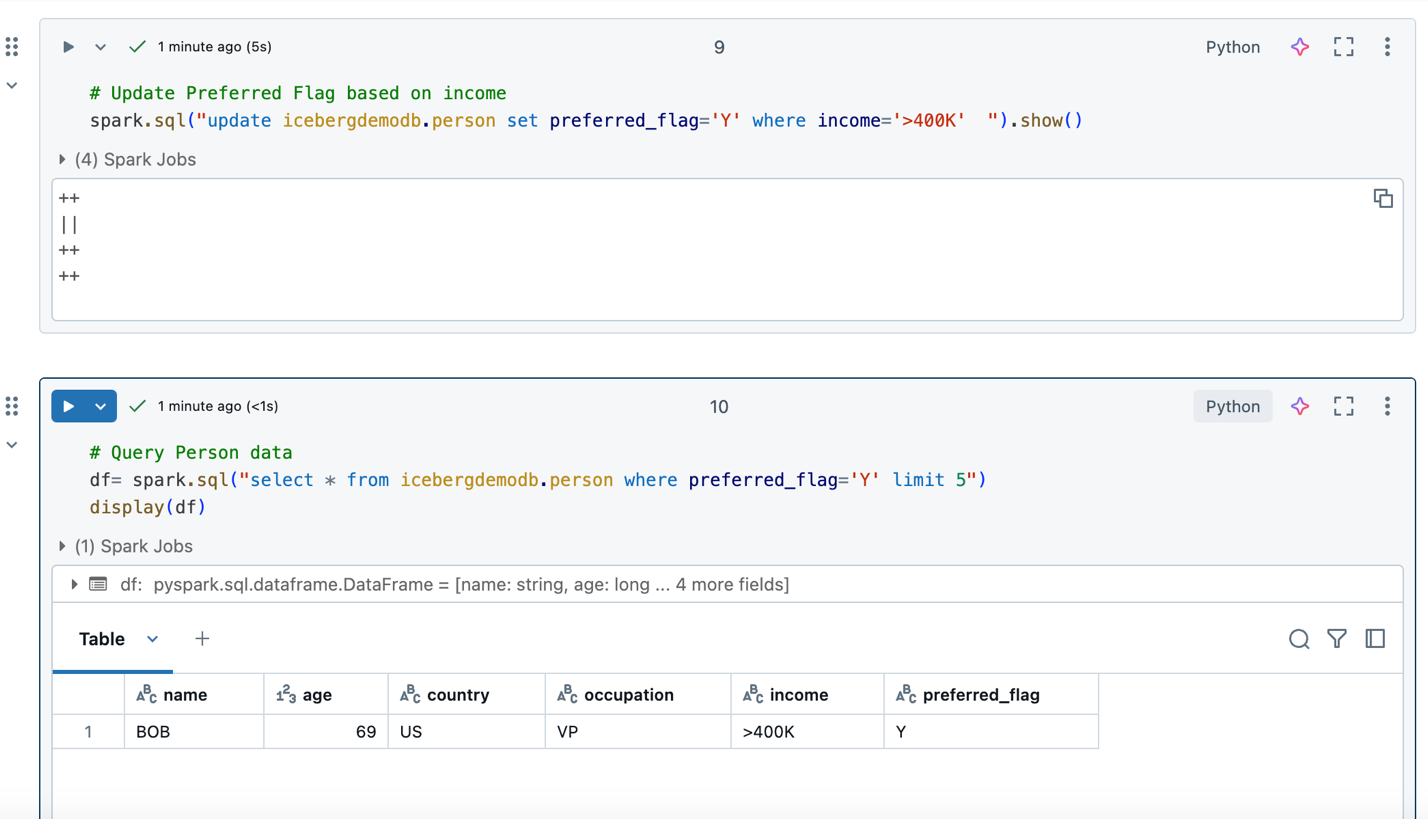Viewport: 1428px width, 819px height.
Task: Search the results table
Action: click(x=1298, y=639)
